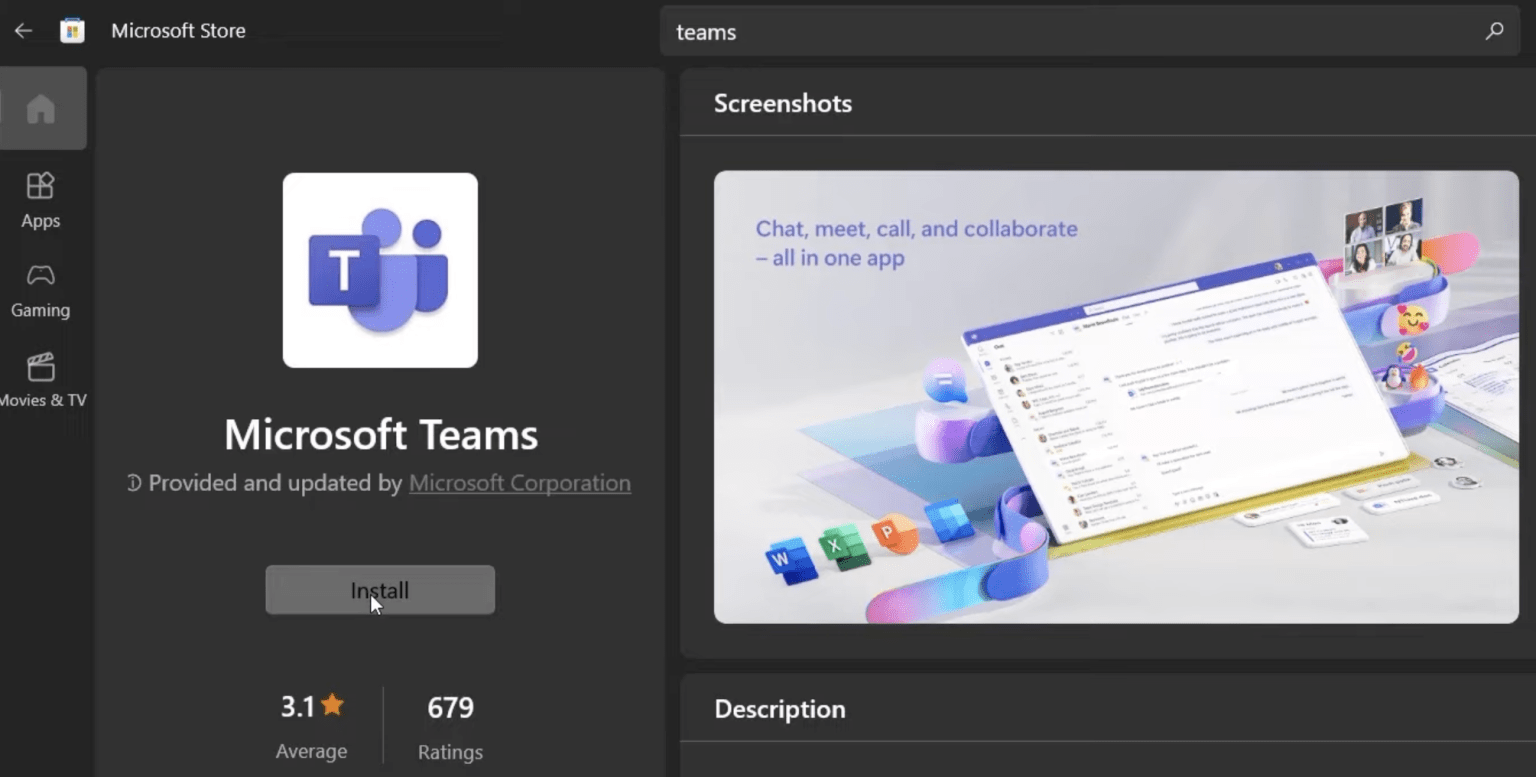Switch to the Apps tab

[40, 200]
